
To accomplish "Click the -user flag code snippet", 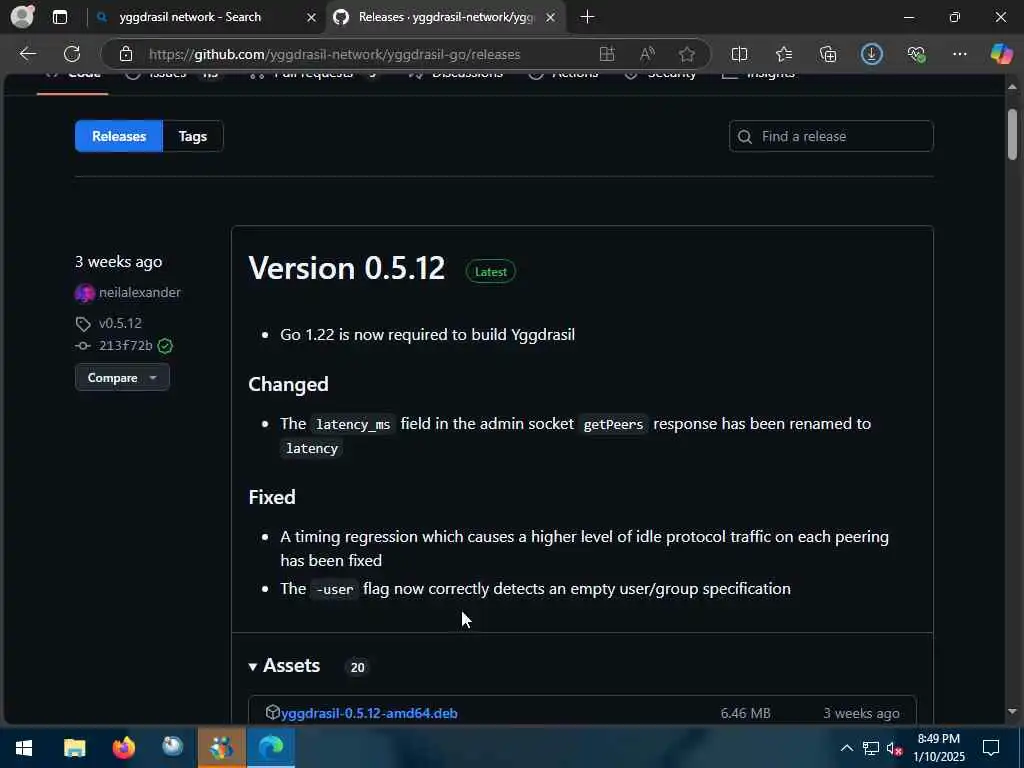I will pos(334,590).
